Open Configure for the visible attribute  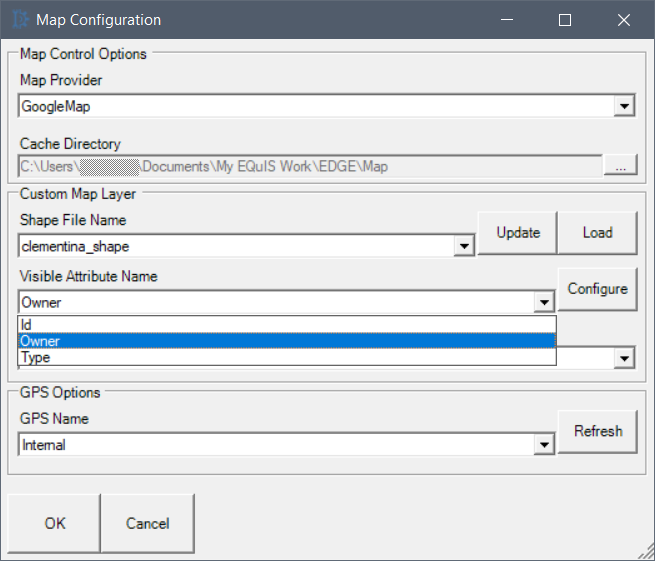tap(597, 289)
